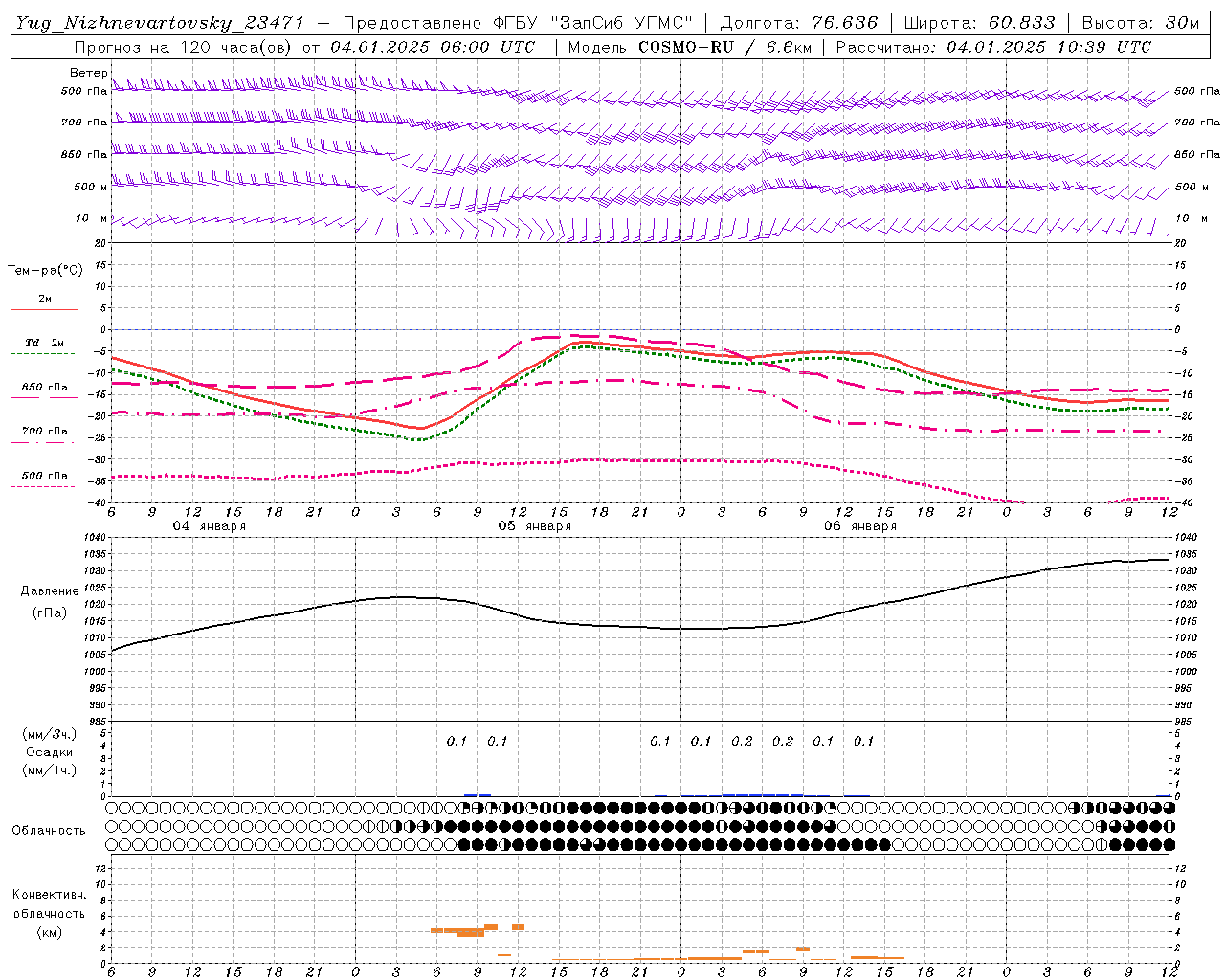The image size is (1225, 980).
Task: Click the 500 гПа temperature legend entry
Action: click(x=45, y=476)
